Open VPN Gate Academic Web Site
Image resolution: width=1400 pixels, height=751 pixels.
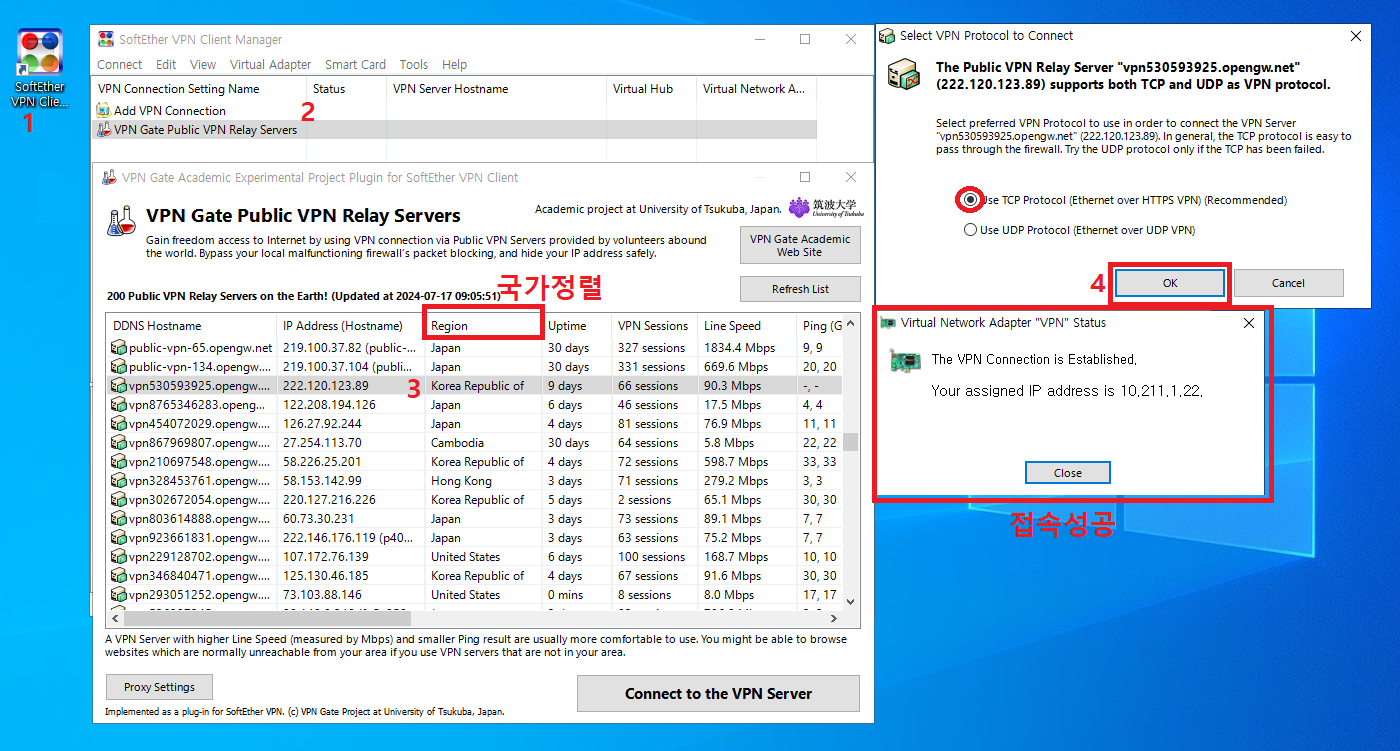[x=800, y=245]
